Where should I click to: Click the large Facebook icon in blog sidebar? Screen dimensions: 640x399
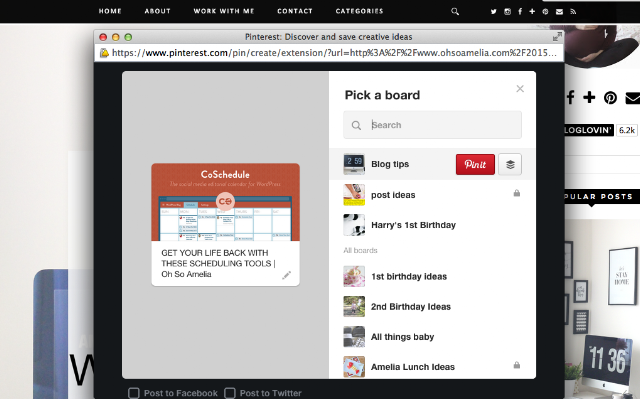570,98
